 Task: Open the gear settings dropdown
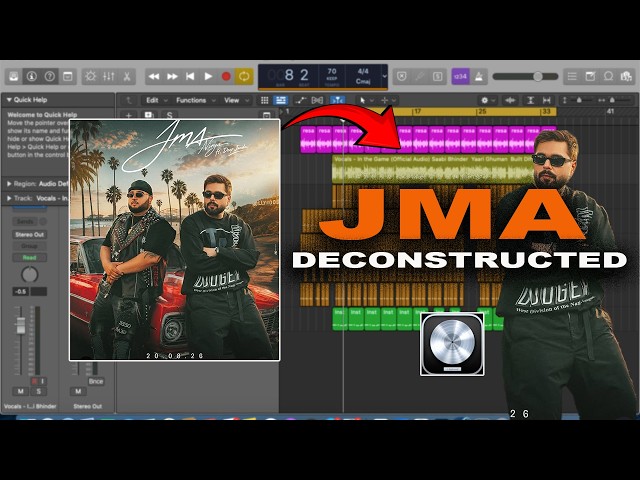[x=487, y=100]
